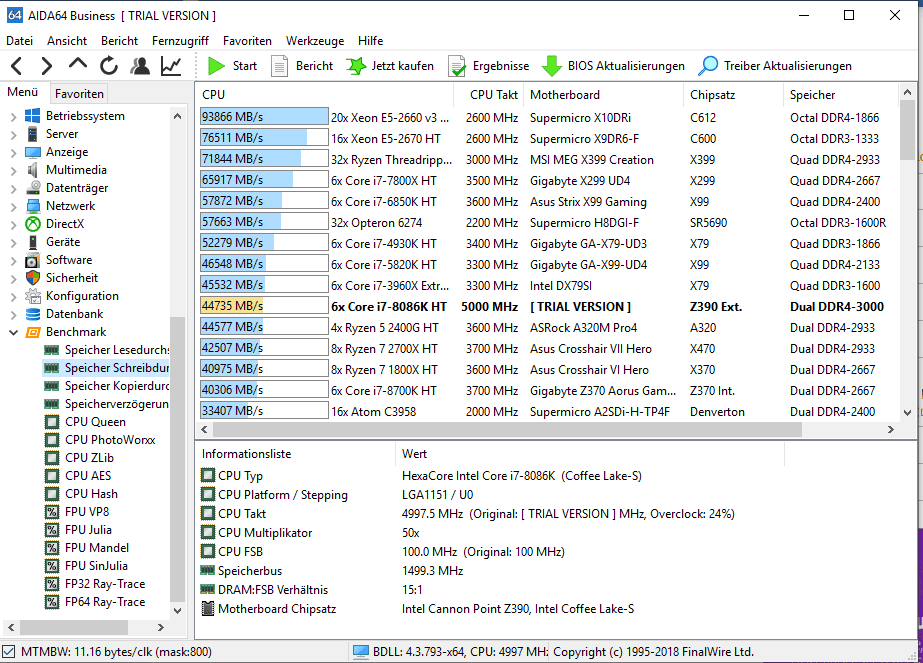Screen dimensions: 923x663
Task: Sort by the Motherboard column header
Action: [605, 95]
